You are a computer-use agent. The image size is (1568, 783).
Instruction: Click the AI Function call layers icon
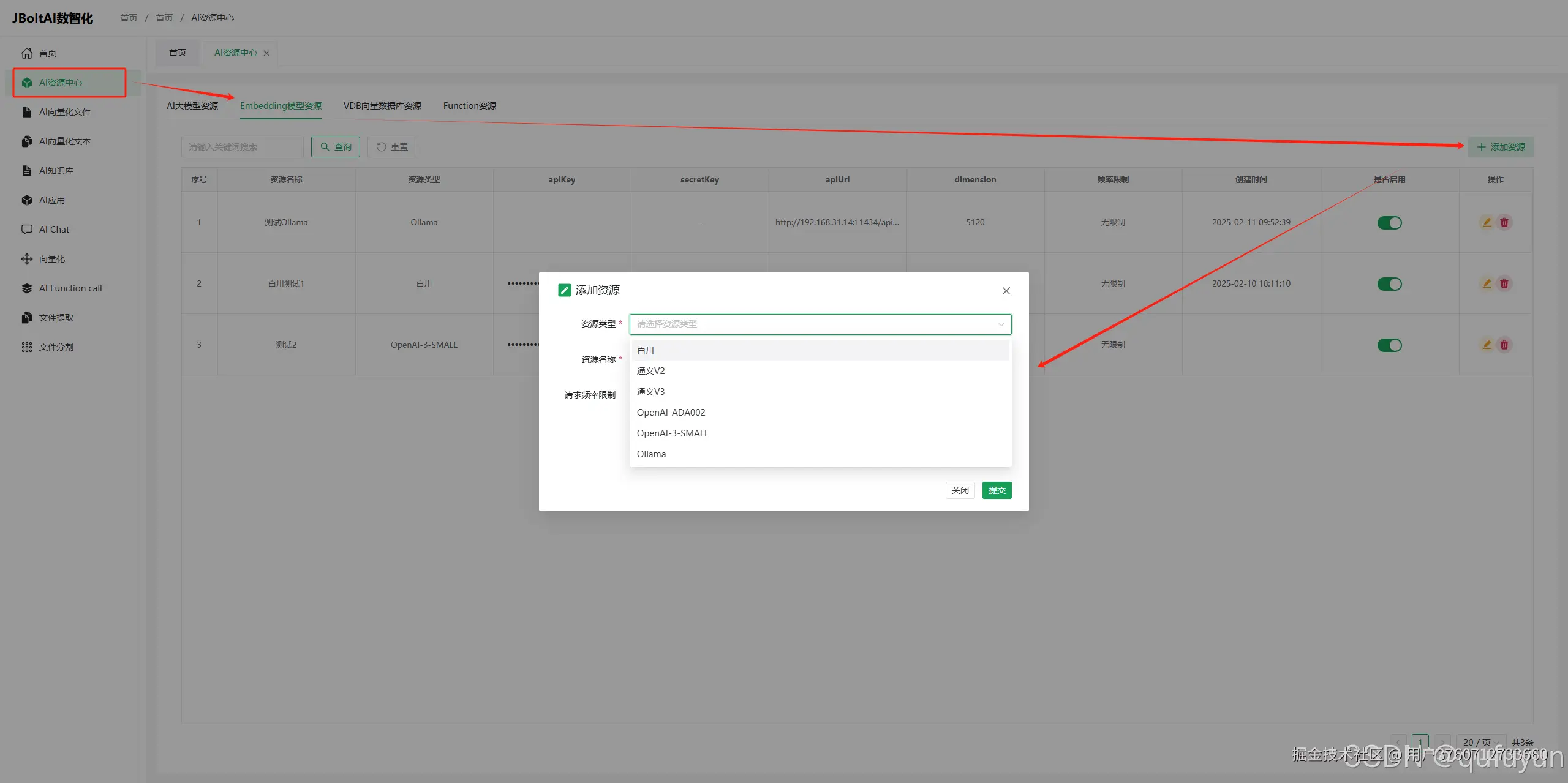coord(27,288)
